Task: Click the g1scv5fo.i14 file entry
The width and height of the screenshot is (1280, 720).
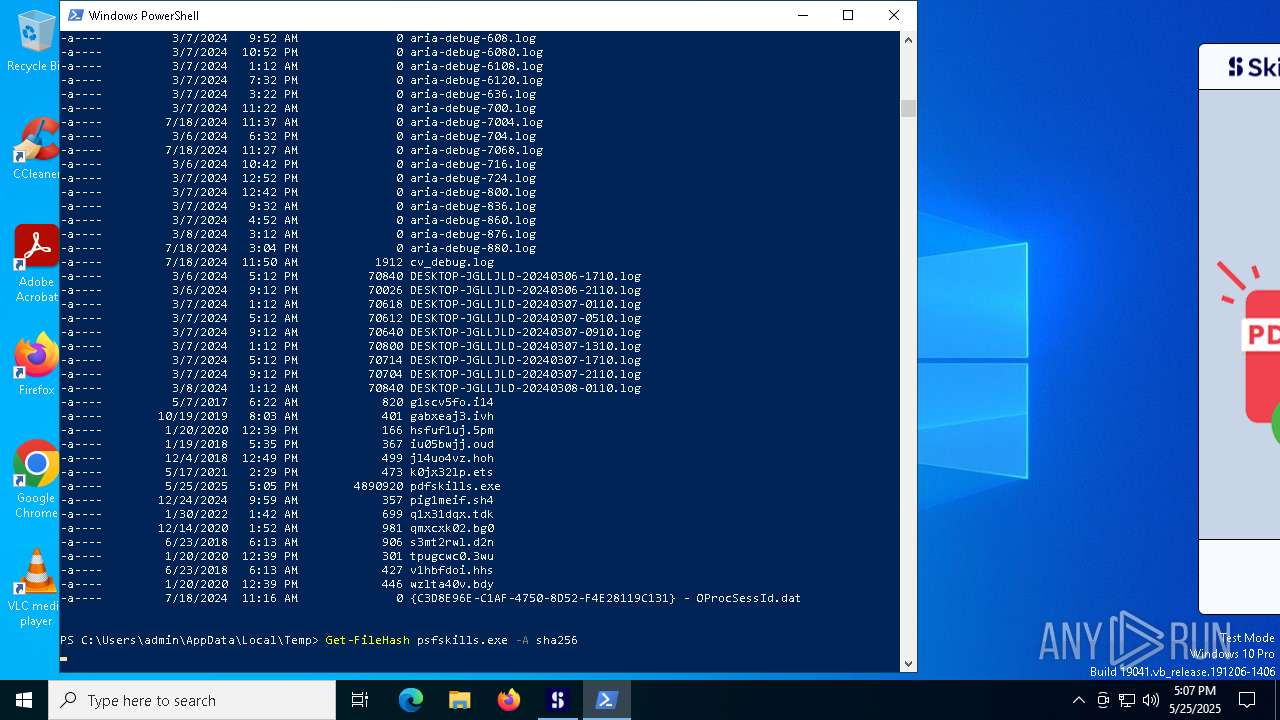Action: (x=452, y=402)
